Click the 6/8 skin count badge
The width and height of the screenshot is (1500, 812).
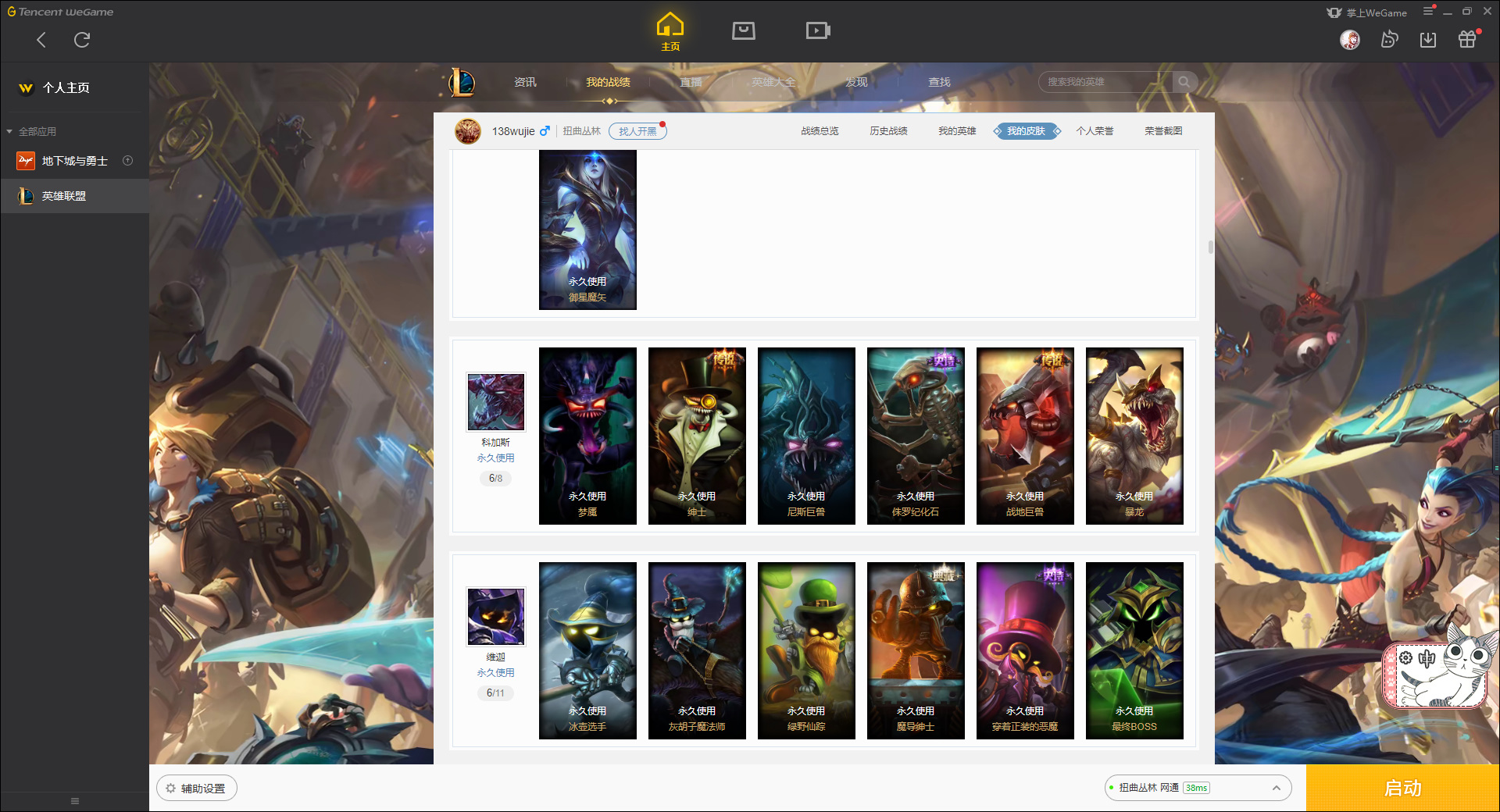pyautogui.click(x=495, y=478)
